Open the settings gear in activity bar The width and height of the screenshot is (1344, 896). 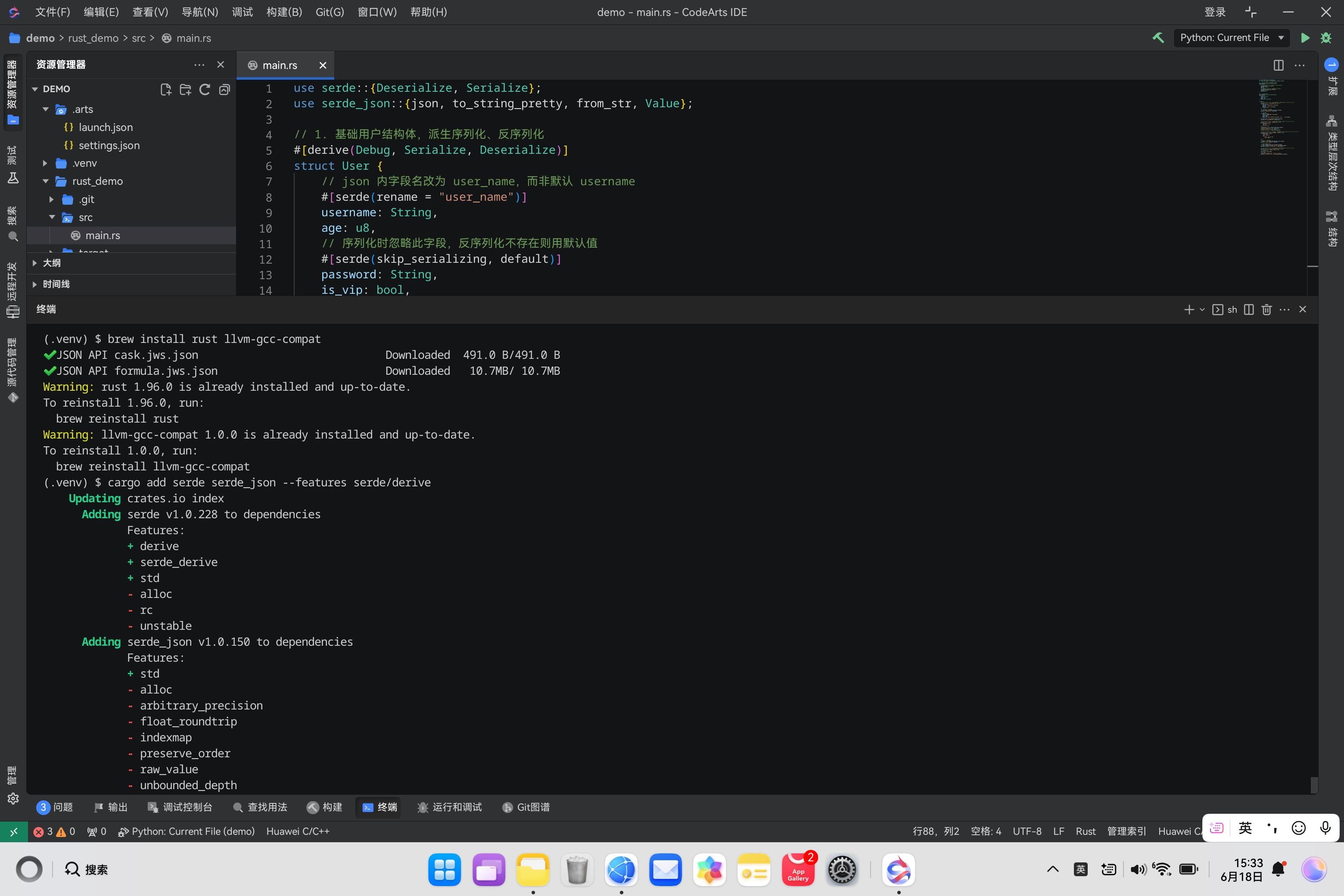coord(12,798)
